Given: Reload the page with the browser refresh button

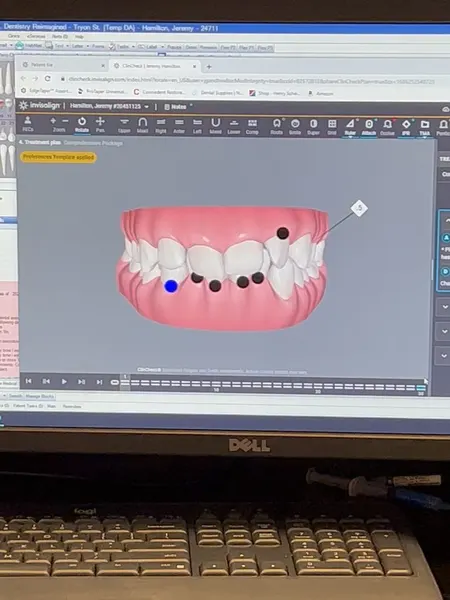Looking at the screenshot, I should pos(47,78).
